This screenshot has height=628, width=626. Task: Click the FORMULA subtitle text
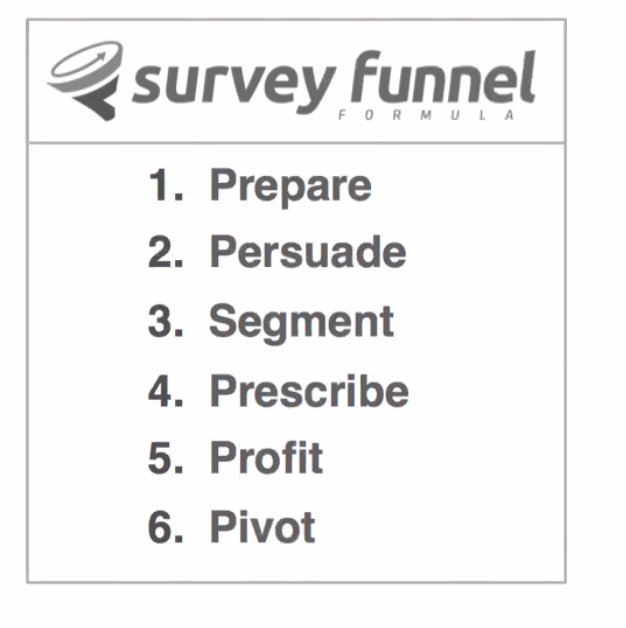(x=426, y=115)
